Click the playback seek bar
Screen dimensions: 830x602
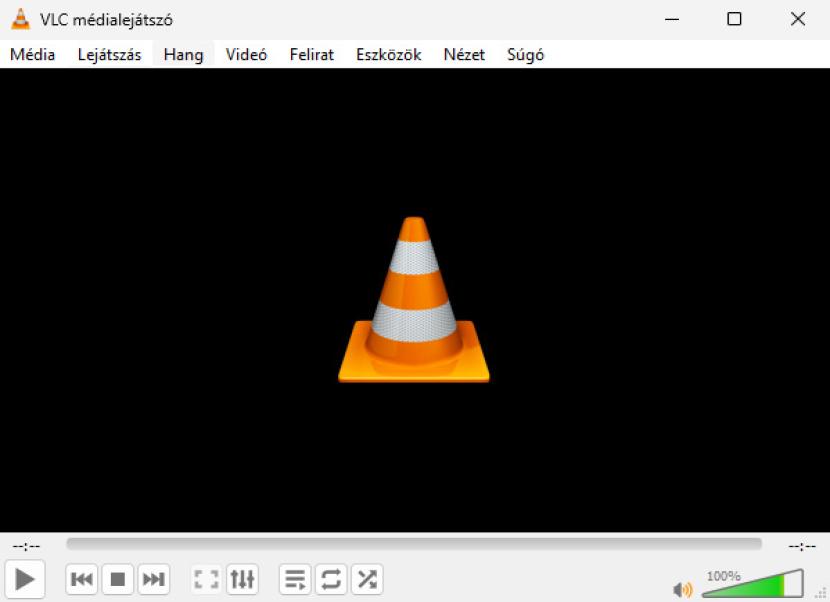tap(413, 544)
